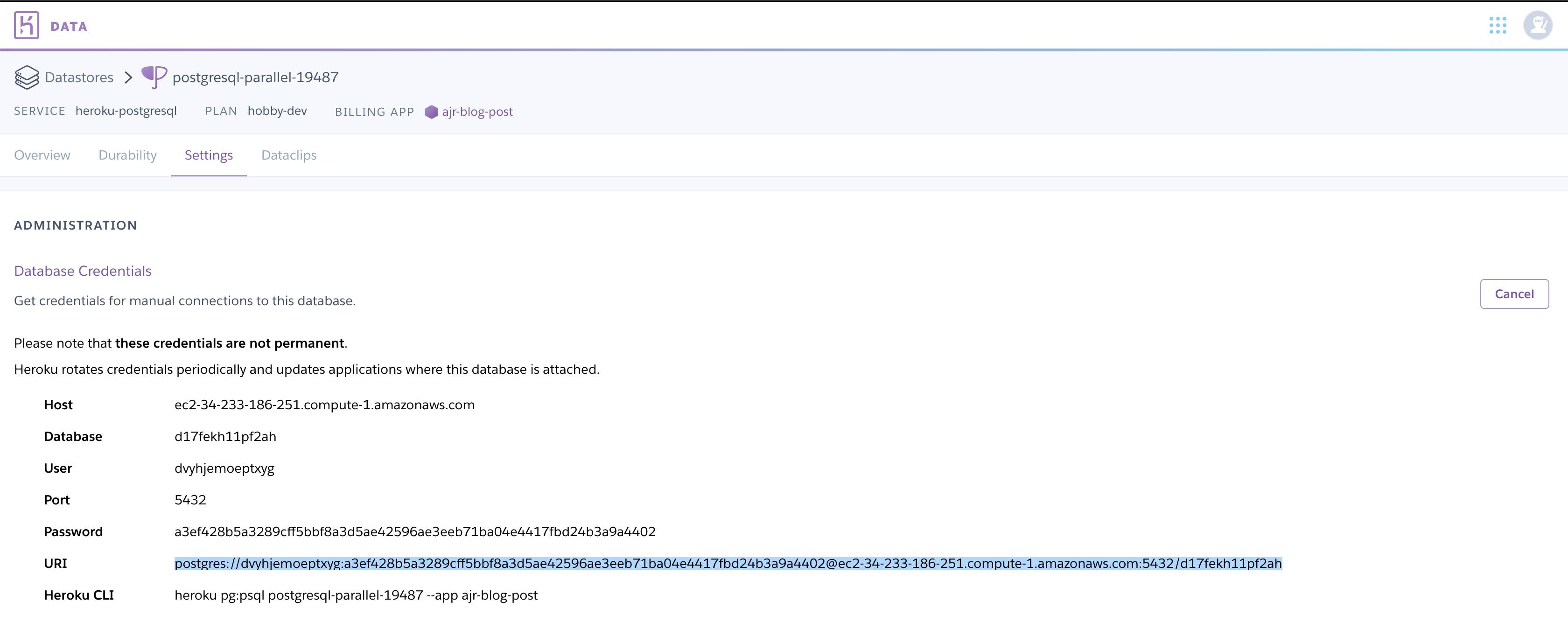This screenshot has width=1568, height=643.
Task: Click the ajr-blog-post hexagon app icon
Action: point(432,112)
